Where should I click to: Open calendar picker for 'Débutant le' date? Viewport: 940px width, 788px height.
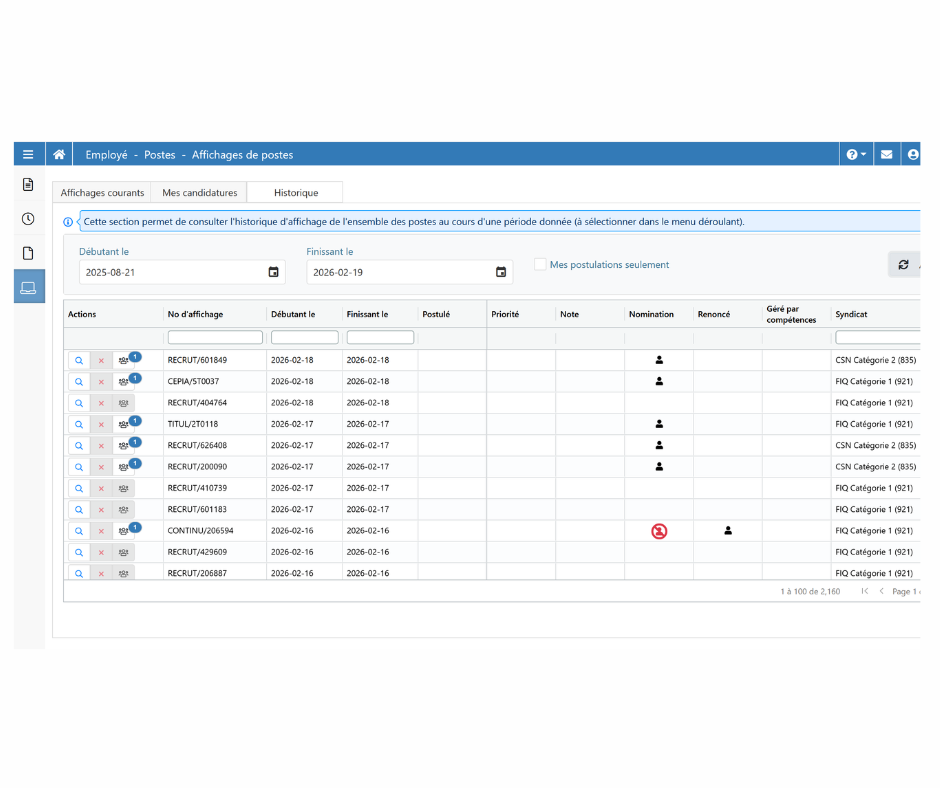(273, 272)
